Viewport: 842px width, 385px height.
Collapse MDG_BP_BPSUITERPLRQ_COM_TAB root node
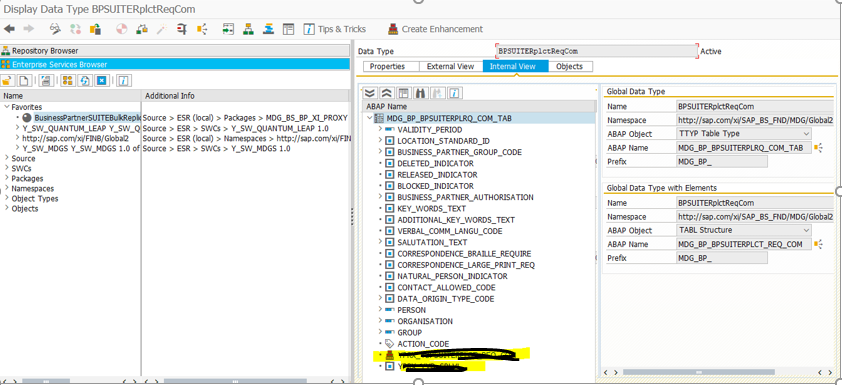pyautogui.click(x=369, y=118)
